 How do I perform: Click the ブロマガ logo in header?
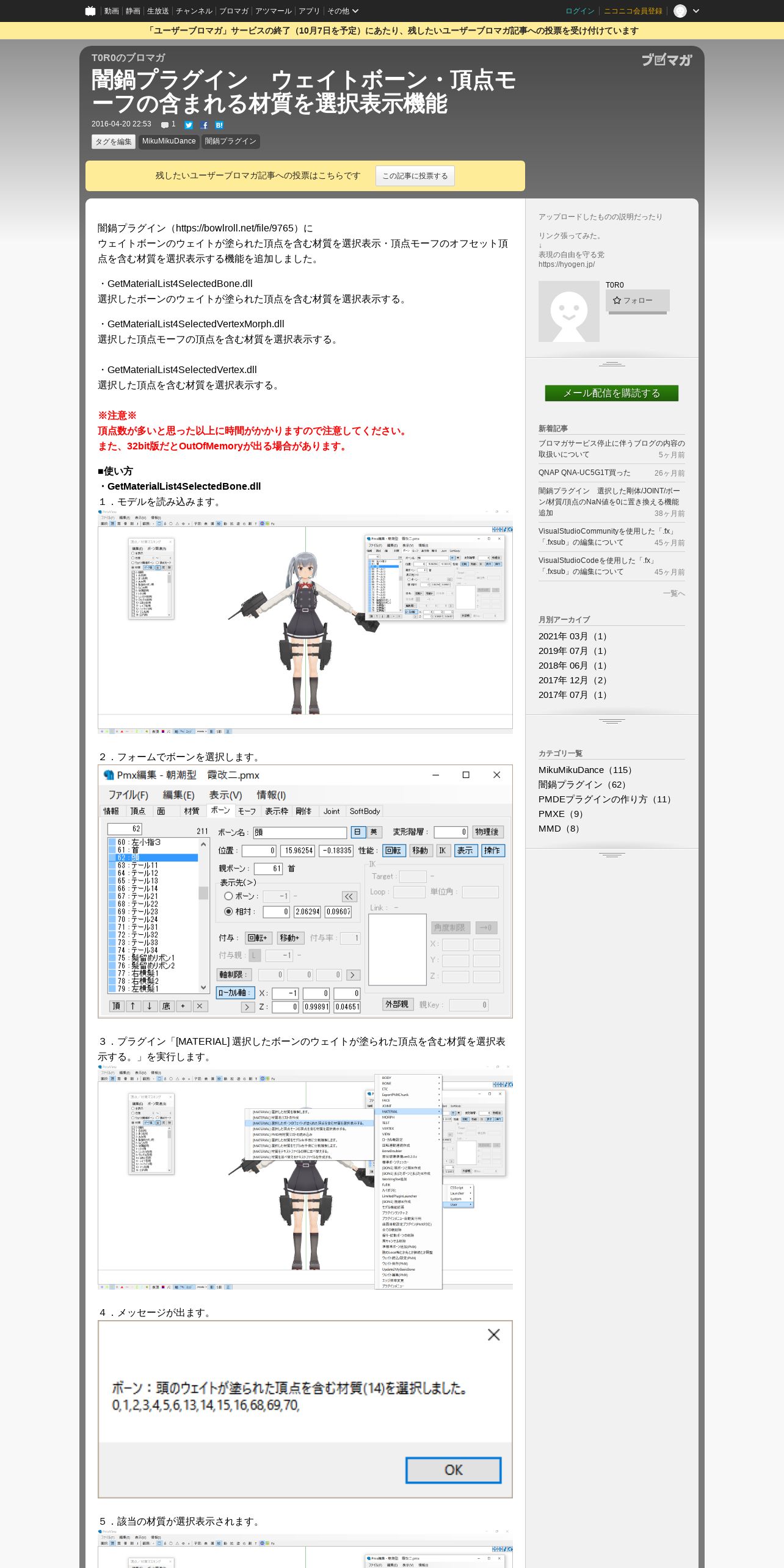point(667,60)
